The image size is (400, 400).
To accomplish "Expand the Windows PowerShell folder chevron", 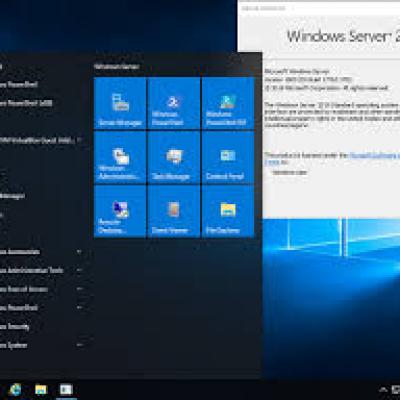I will pos(79,308).
